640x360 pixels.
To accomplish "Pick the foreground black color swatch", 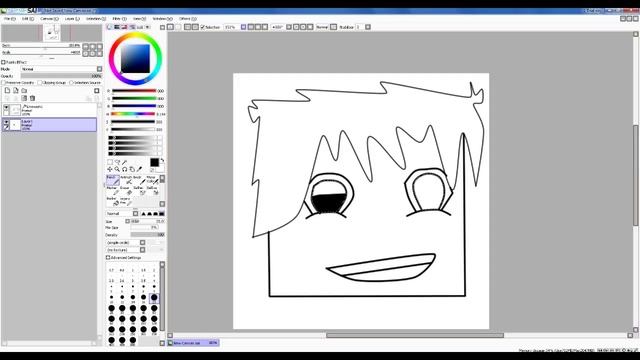I will (x=154, y=162).
